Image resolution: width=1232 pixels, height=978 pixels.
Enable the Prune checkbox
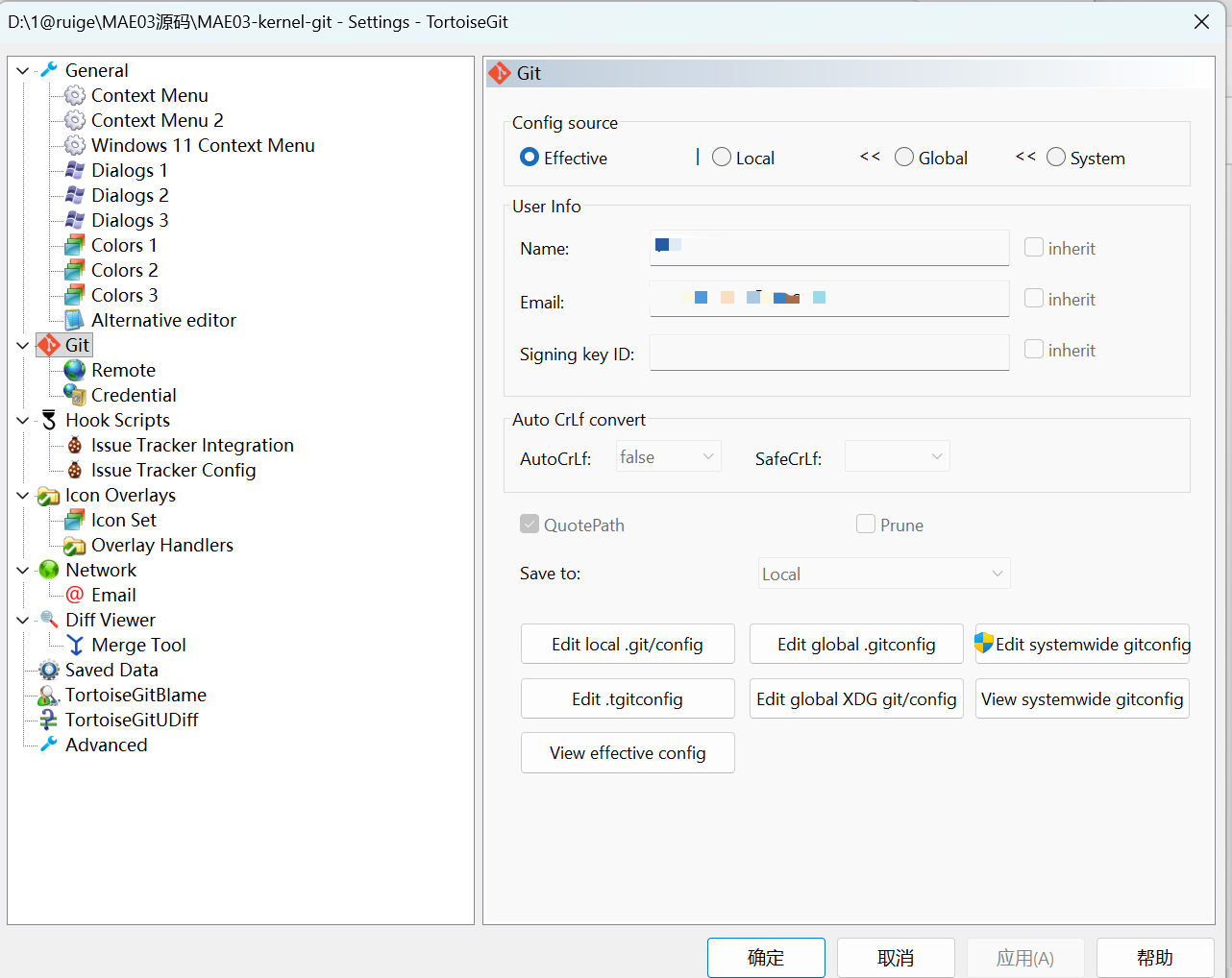[x=866, y=524]
